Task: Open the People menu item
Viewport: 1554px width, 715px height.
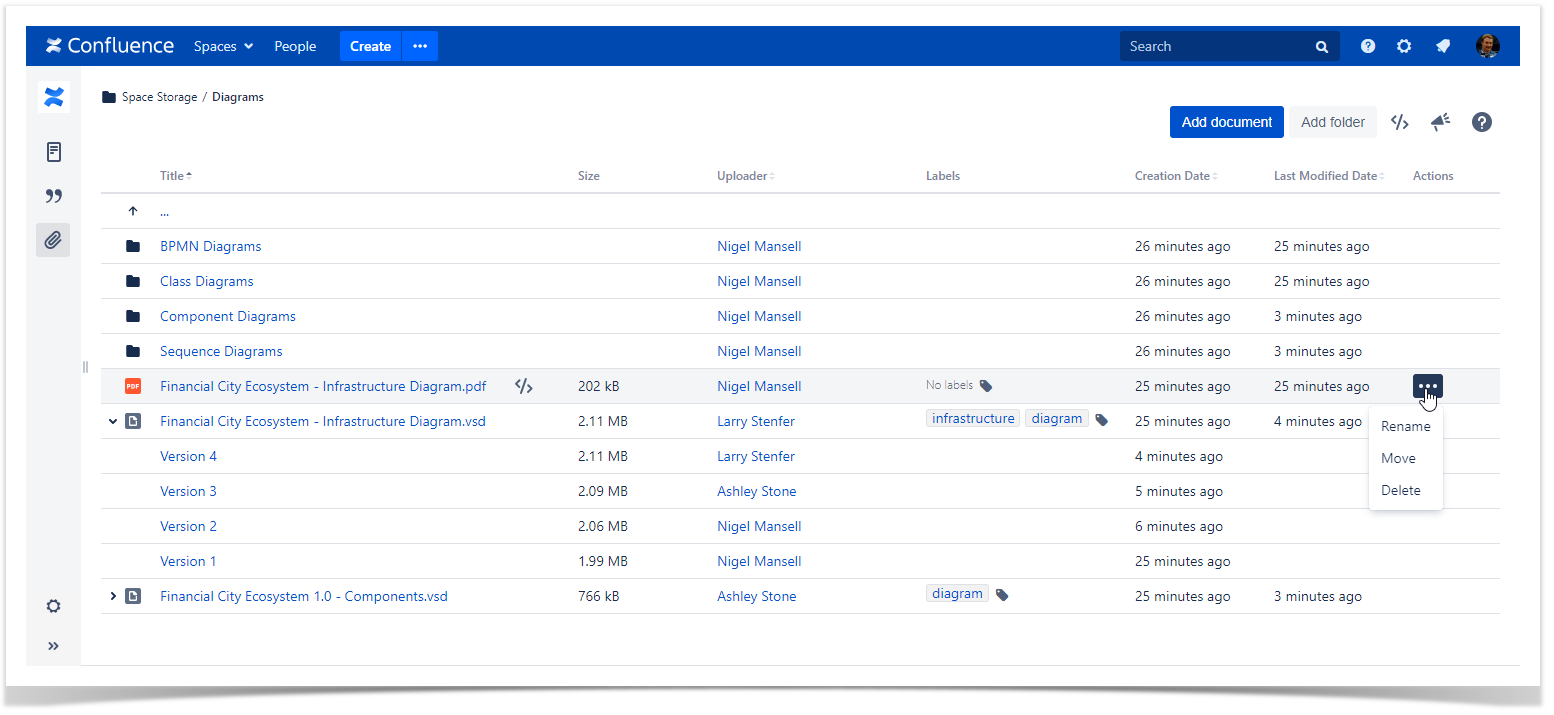Action: [295, 46]
